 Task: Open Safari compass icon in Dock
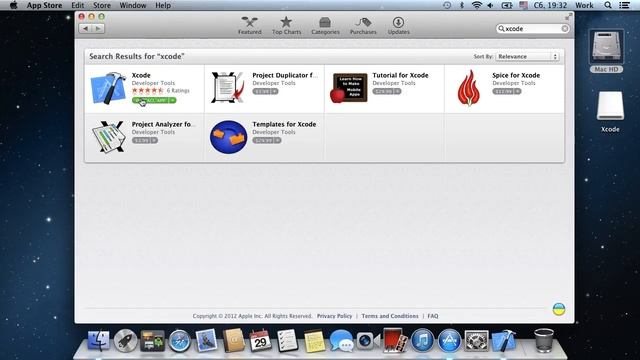click(179, 341)
